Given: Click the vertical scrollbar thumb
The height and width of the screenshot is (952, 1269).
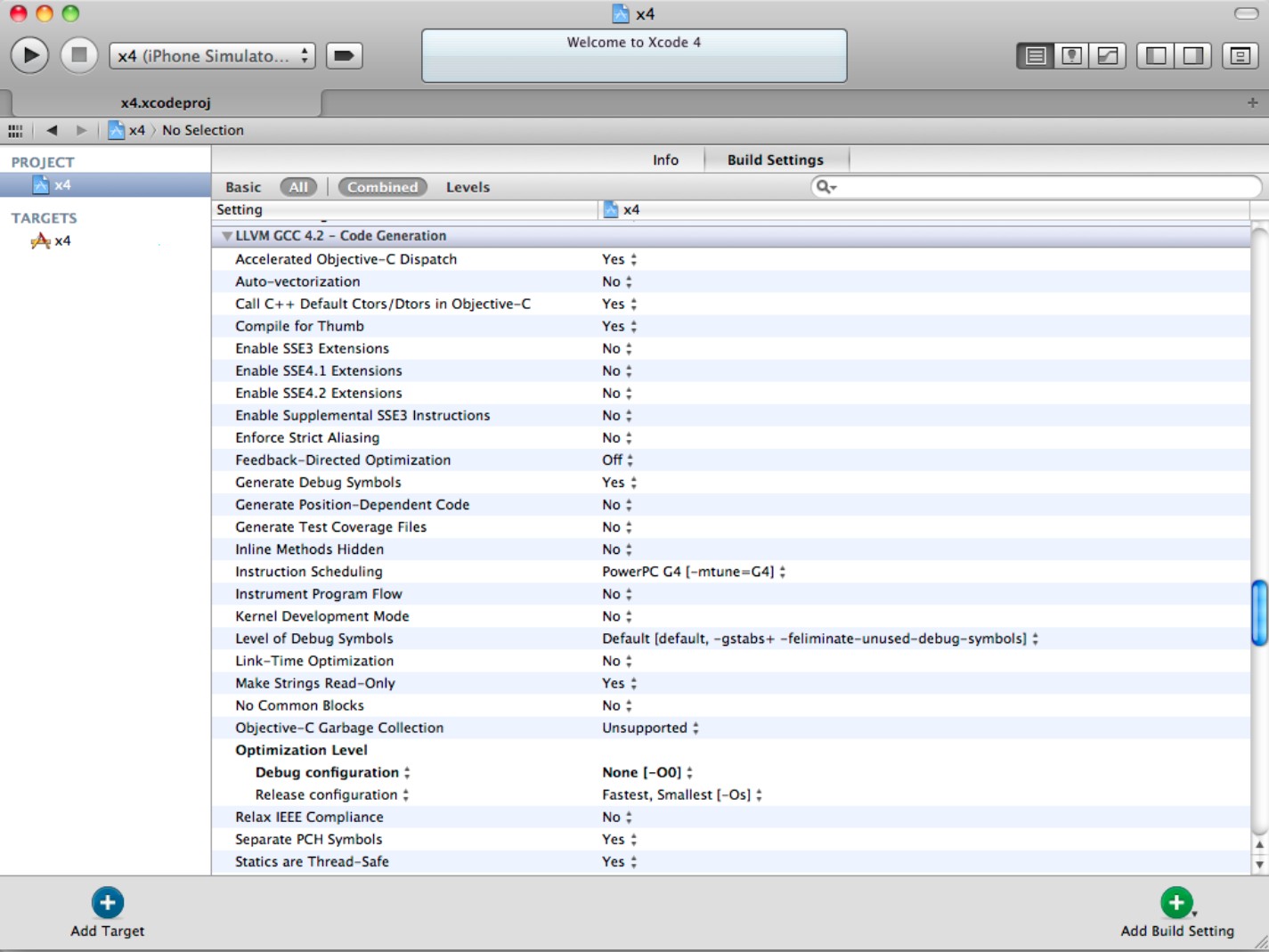Looking at the screenshot, I should [1259, 612].
